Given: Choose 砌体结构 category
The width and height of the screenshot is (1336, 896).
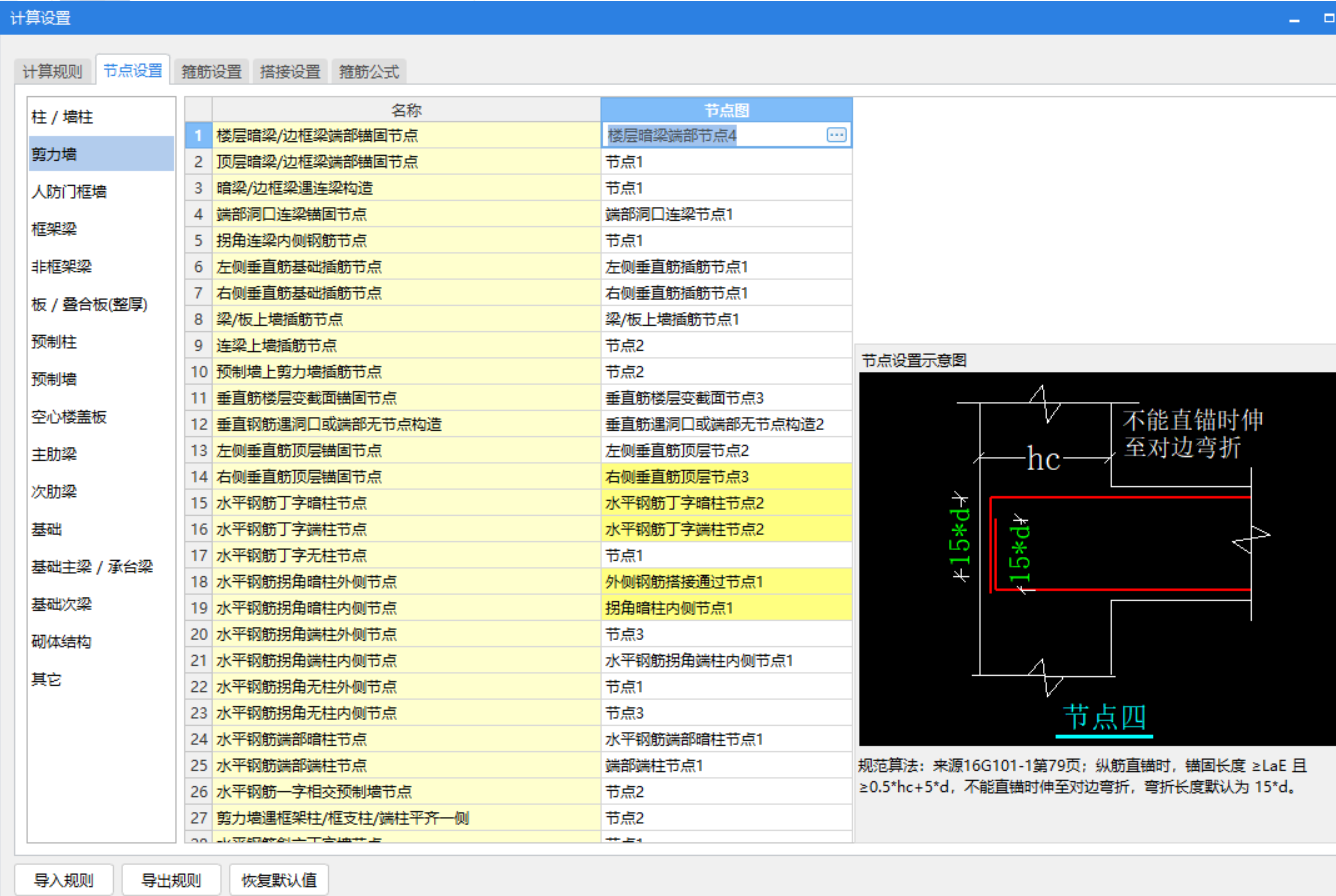Looking at the screenshot, I should [x=101, y=642].
